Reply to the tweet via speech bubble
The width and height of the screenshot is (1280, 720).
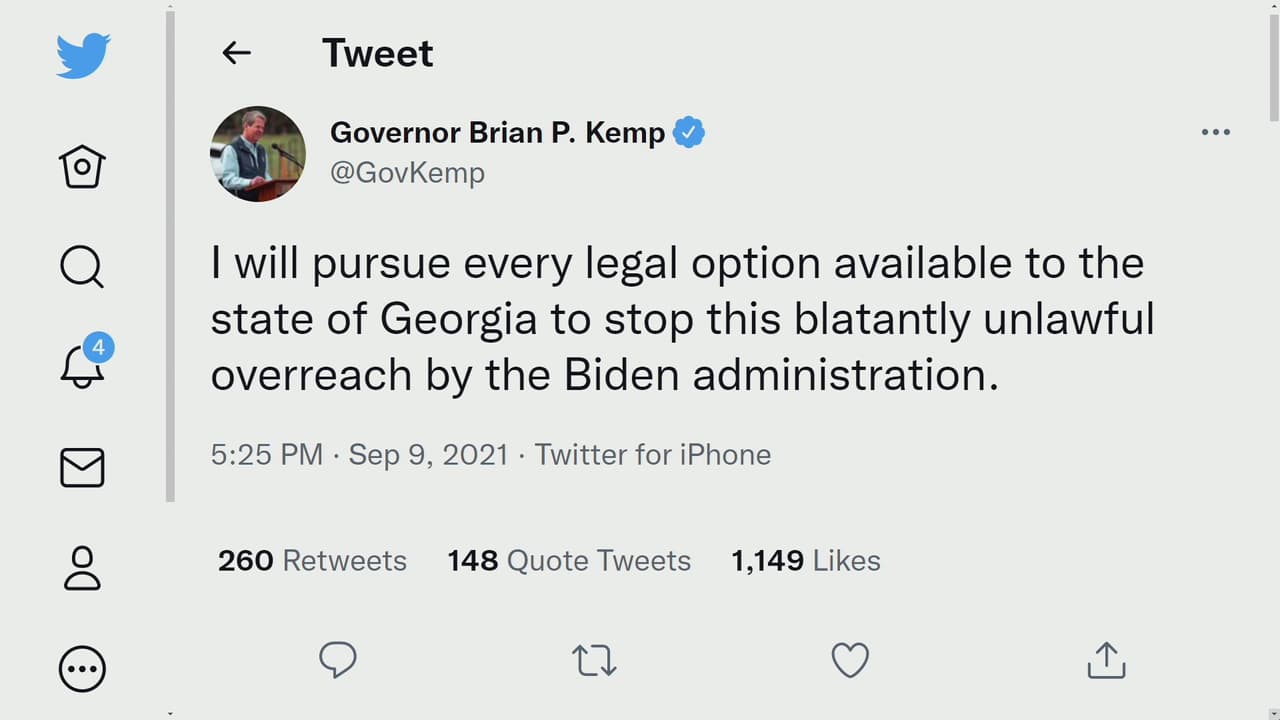[338, 660]
